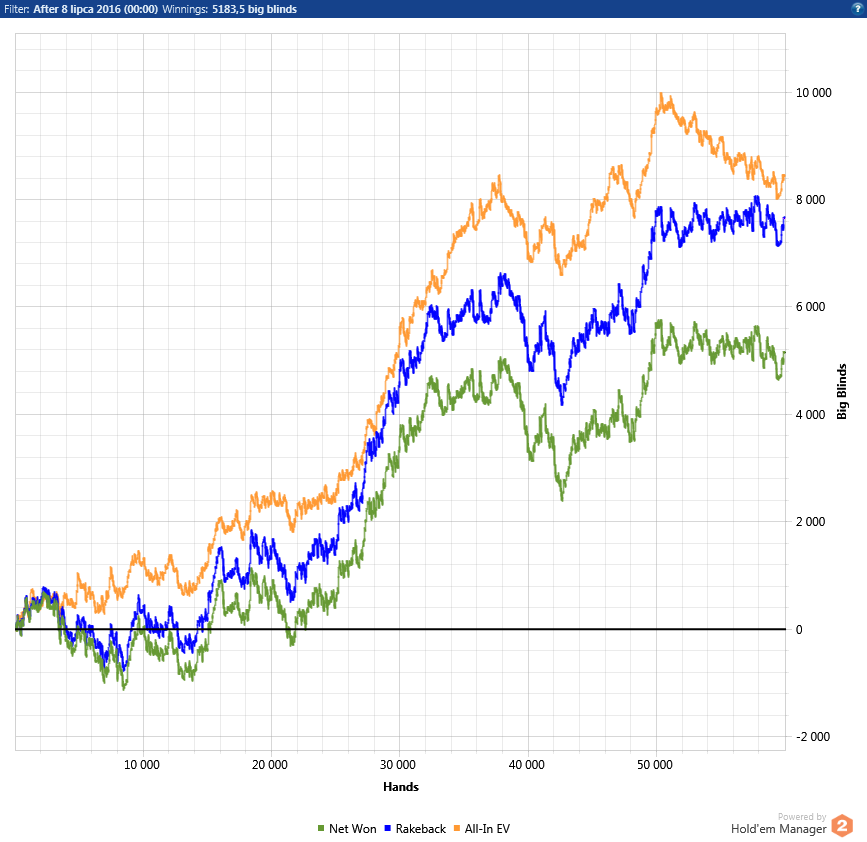Click the All-In EV legend label
Screen dimensions: 867x842
pyautogui.click(x=487, y=829)
